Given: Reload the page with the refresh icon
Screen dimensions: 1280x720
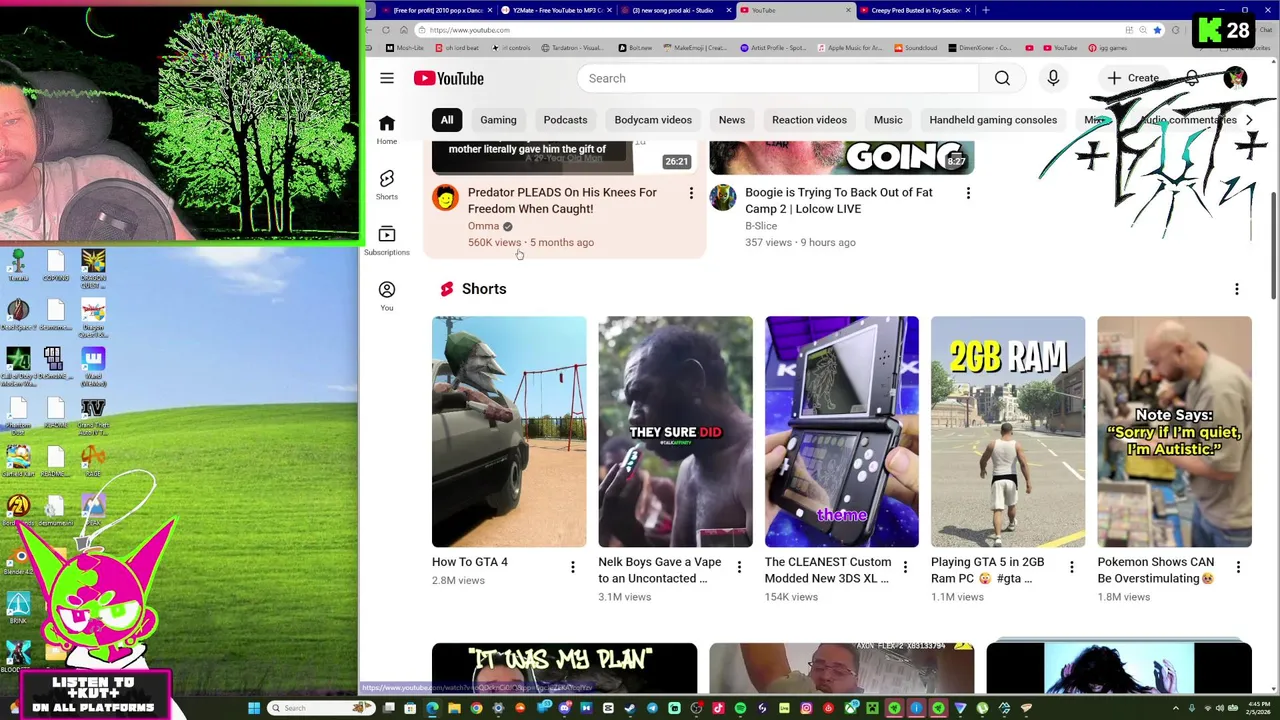Looking at the screenshot, I should 386,30.
